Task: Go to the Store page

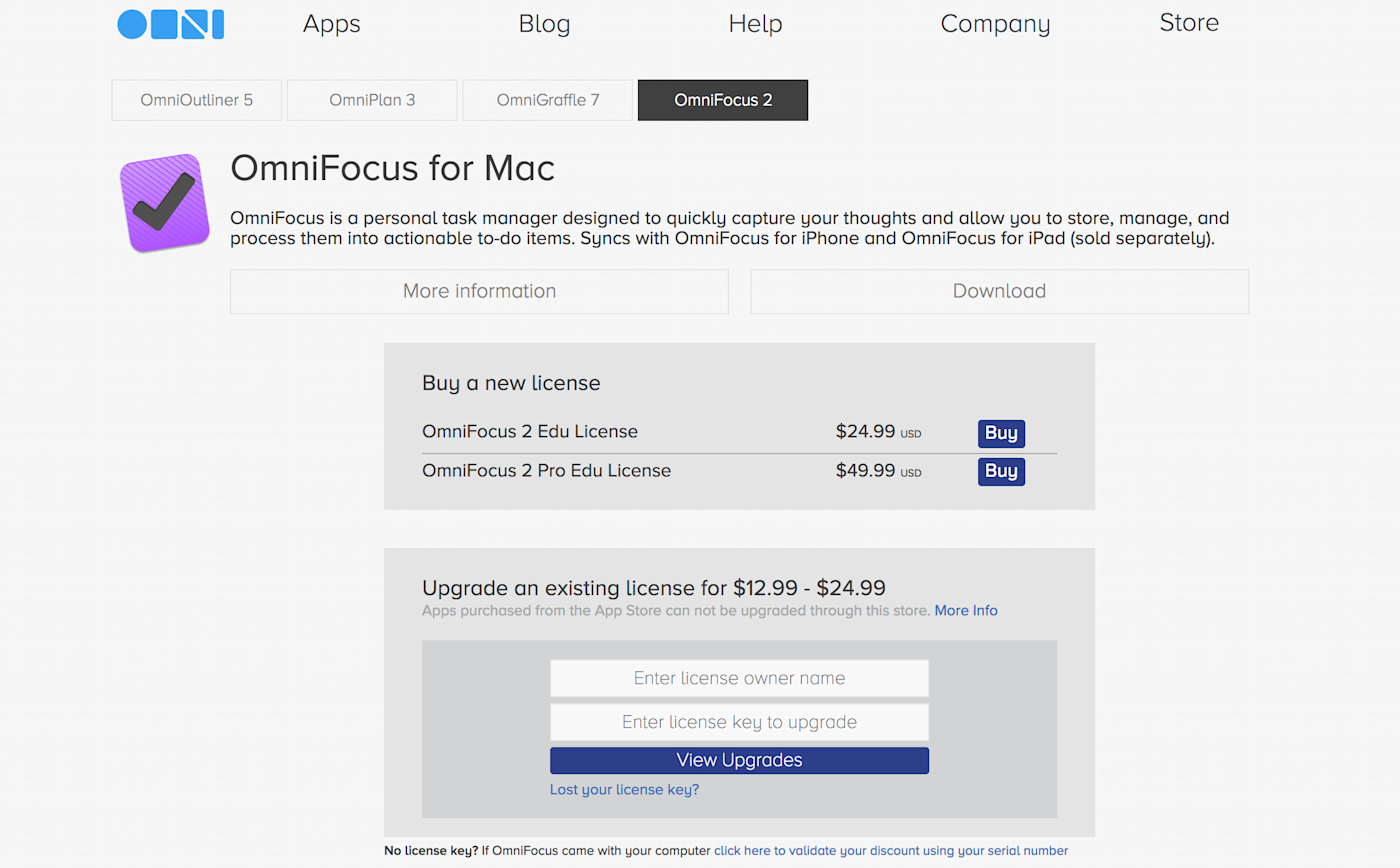Action: pyautogui.click(x=1189, y=23)
